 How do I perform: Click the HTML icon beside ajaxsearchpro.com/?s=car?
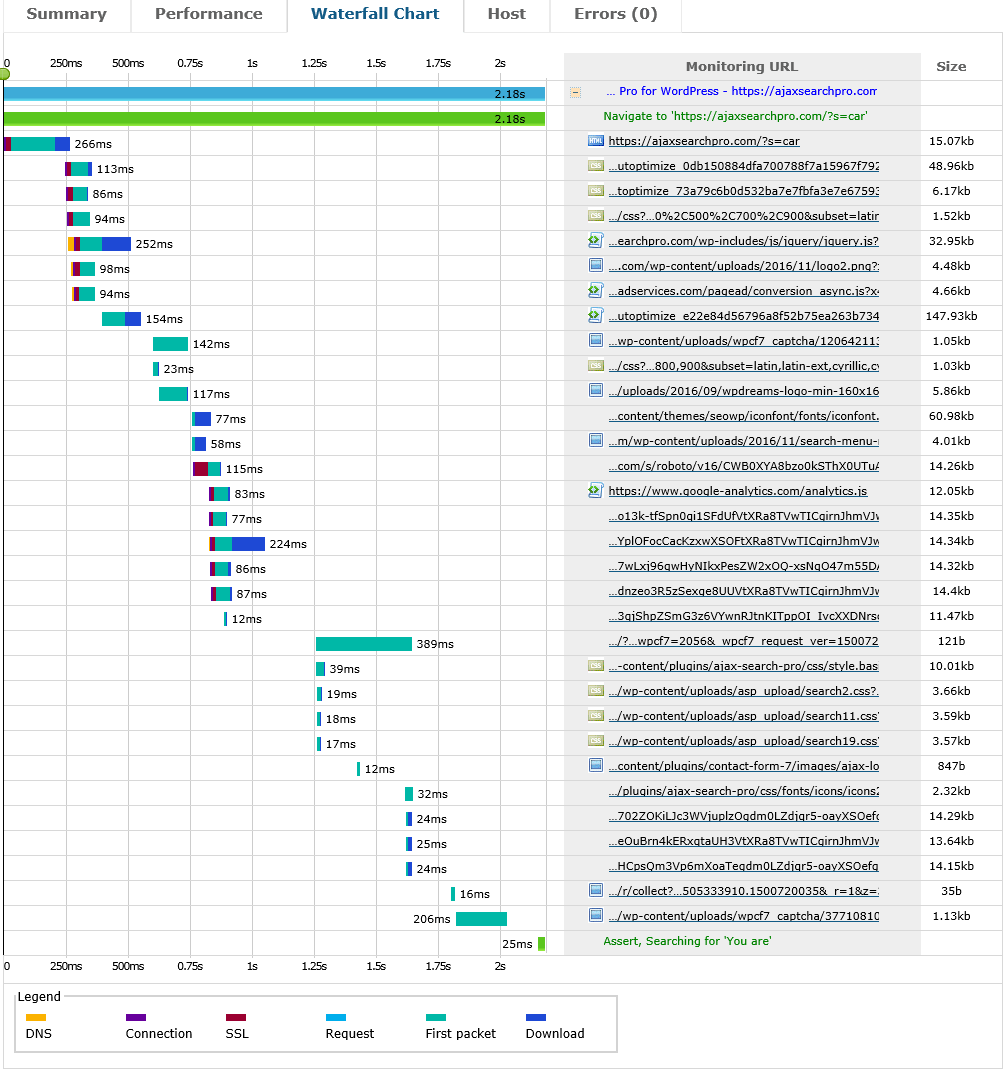pos(592,143)
